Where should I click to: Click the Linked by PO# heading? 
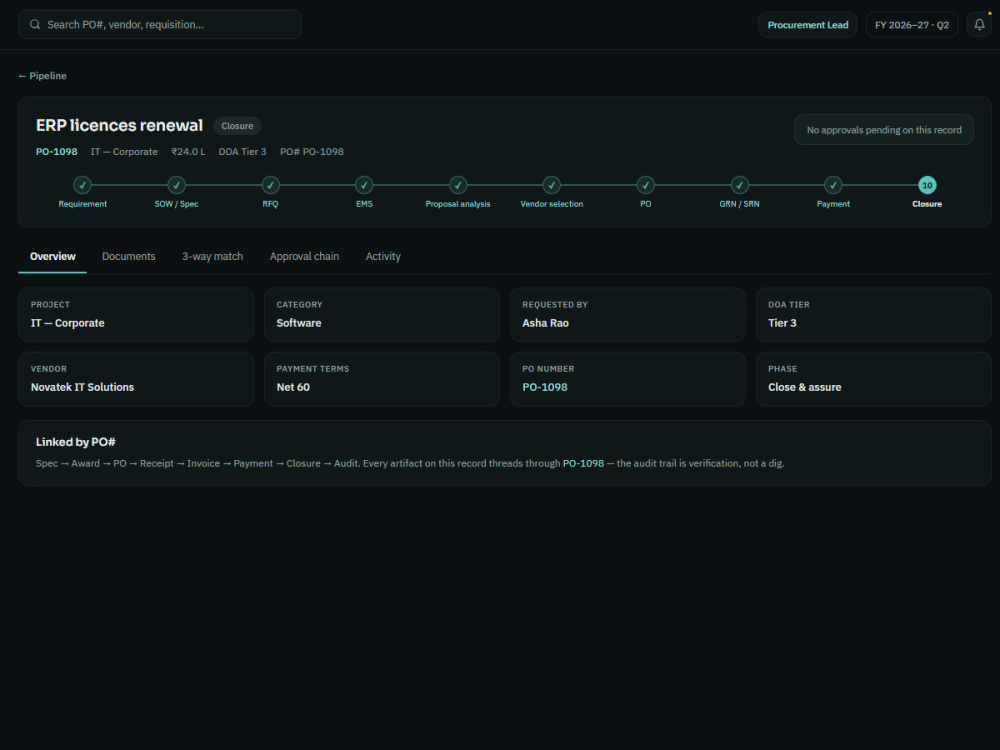tap(75, 442)
